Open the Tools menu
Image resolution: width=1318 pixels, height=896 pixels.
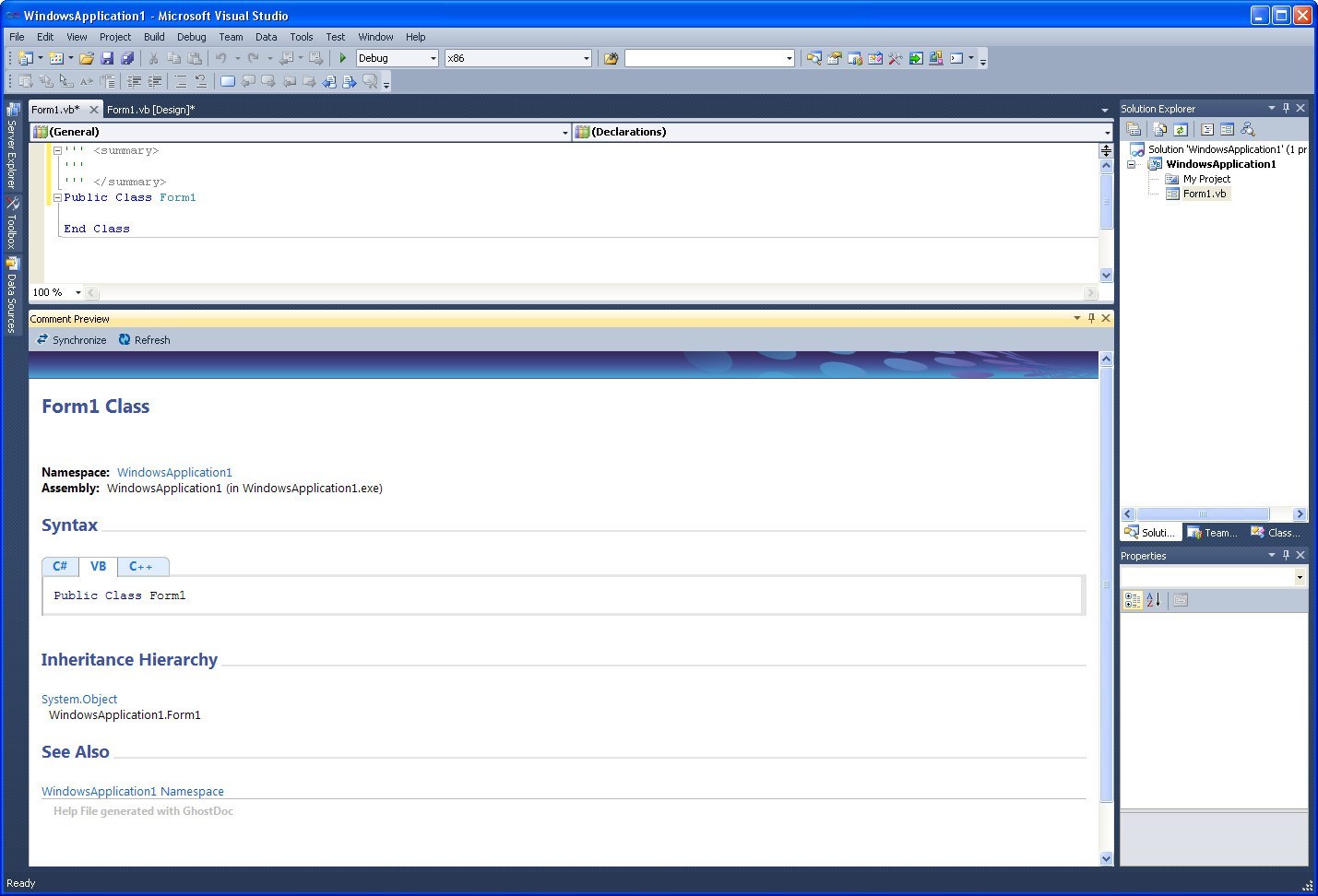point(302,37)
